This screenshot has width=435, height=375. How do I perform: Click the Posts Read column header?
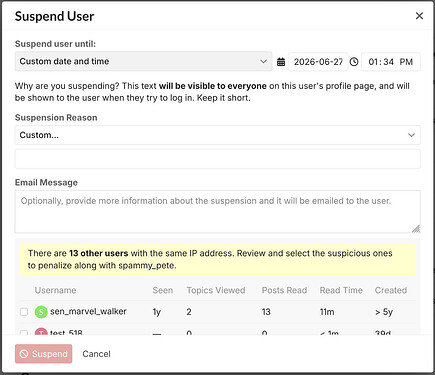284,290
